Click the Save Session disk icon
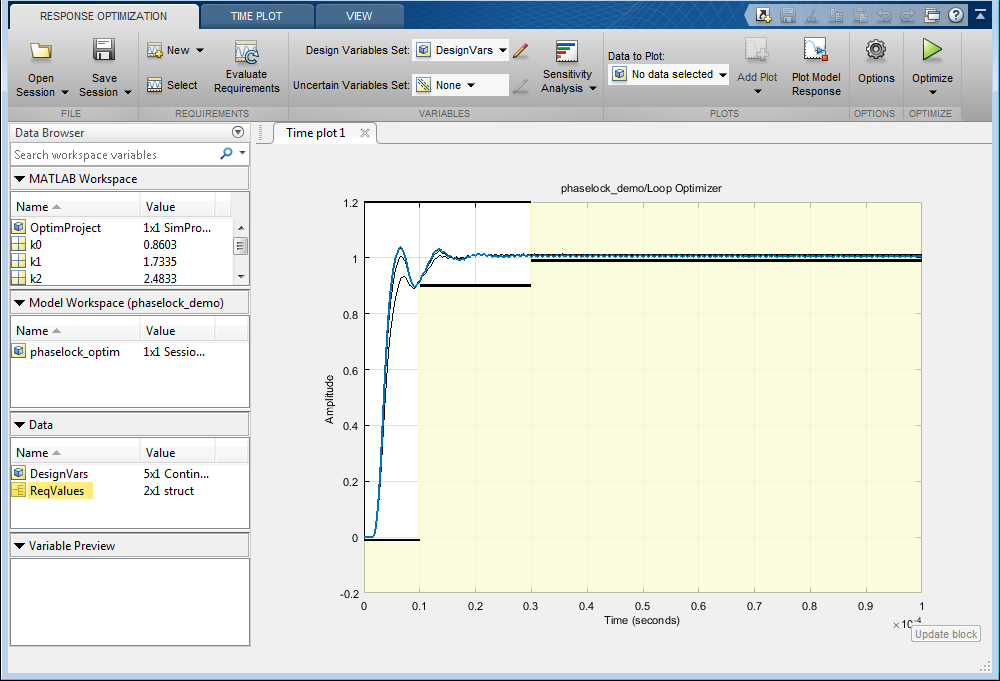Image resolution: width=1000 pixels, height=681 pixels. pos(104,51)
